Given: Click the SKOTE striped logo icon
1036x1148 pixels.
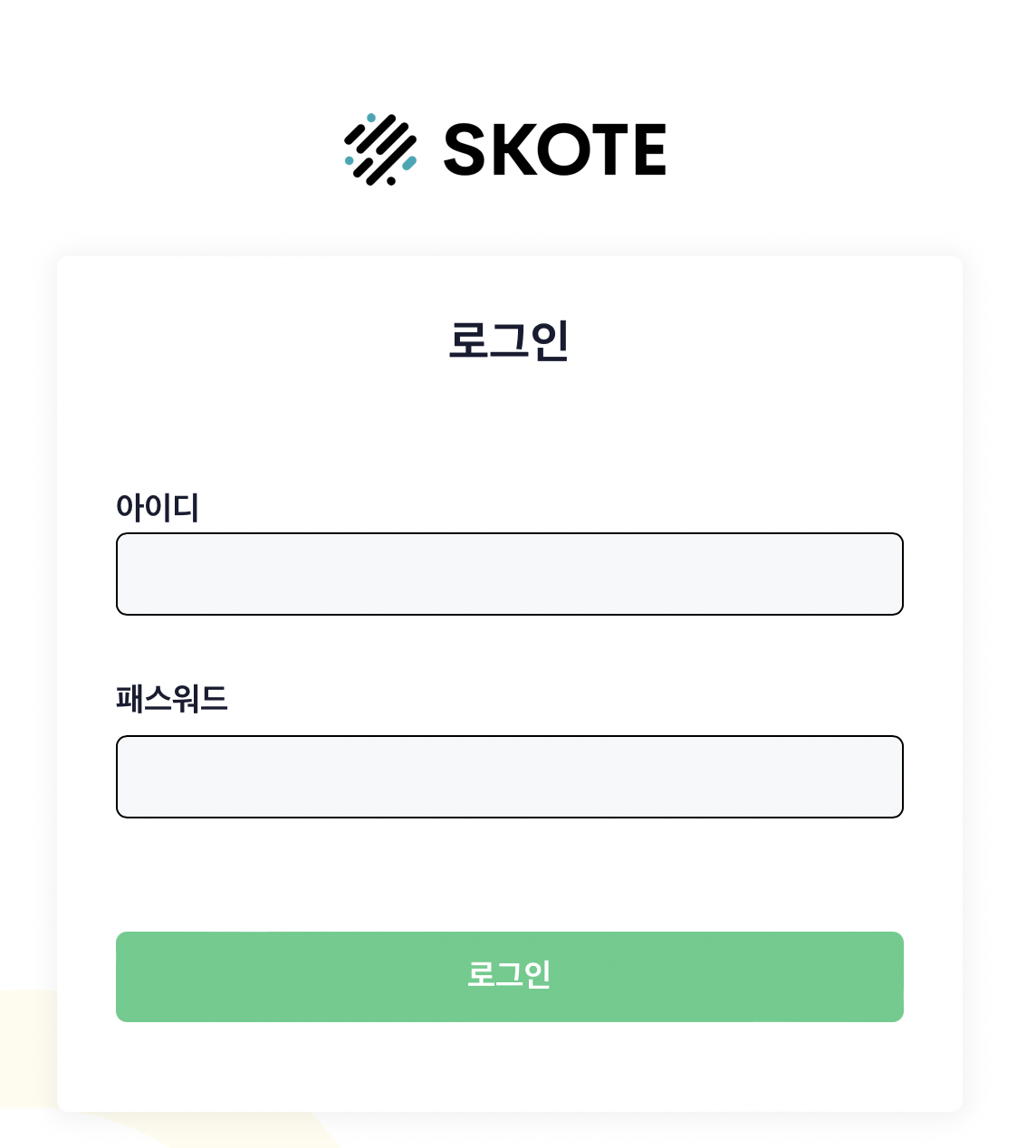Looking at the screenshot, I should click(x=380, y=149).
